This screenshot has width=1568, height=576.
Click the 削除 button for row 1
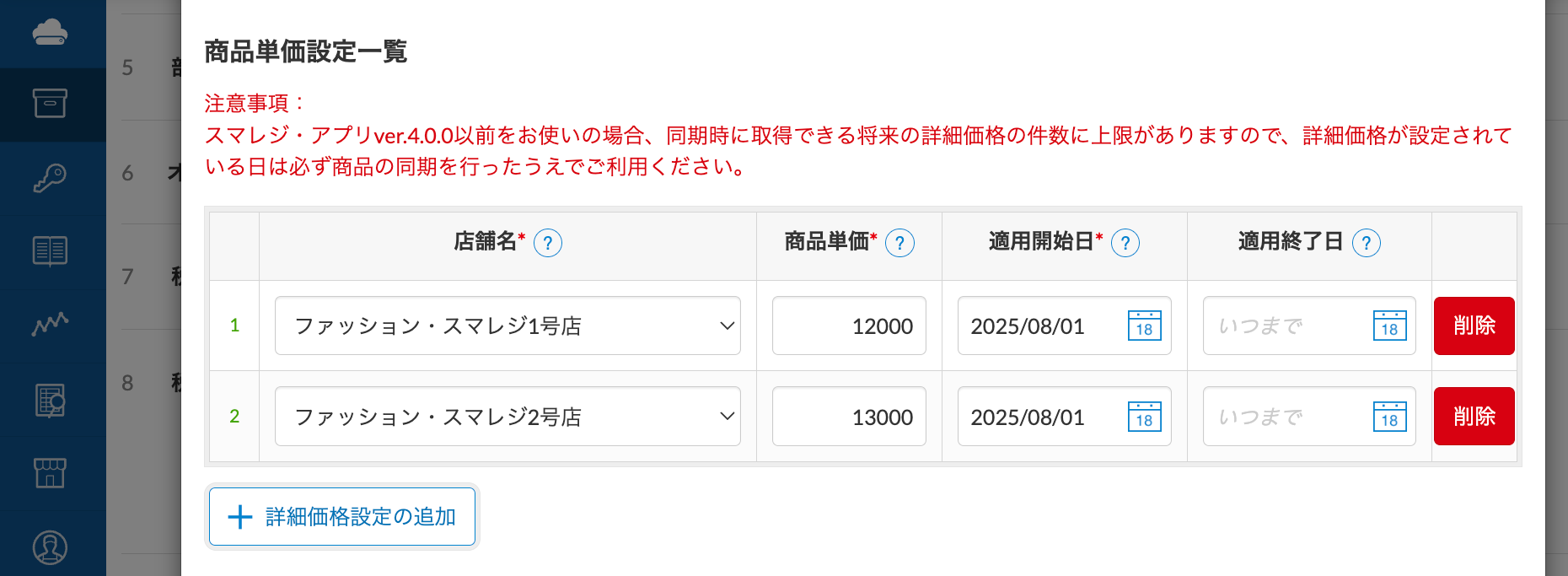(1474, 326)
